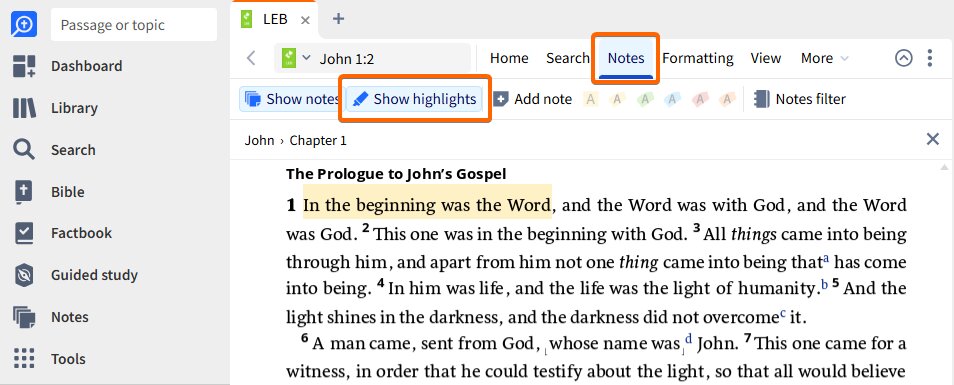This screenshot has height=385, width=954.
Task: Open the LEB resource dropdown chevron
Action: [307, 58]
